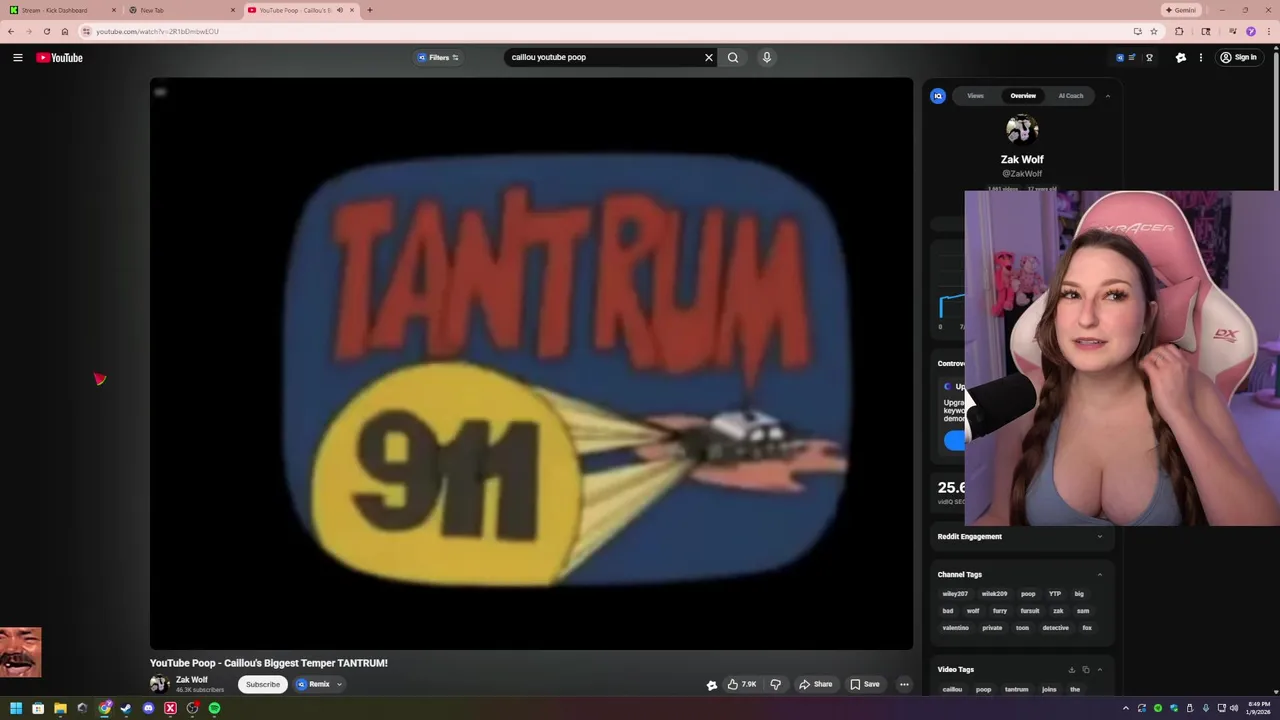The height and width of the screenshot is (720, 1280).
Task: Open the AI Coach tab
Action: point(1071,96)
